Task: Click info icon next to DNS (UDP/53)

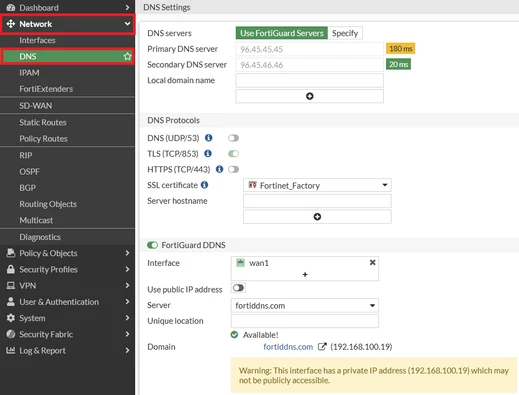Action: [x=209, y=138]
